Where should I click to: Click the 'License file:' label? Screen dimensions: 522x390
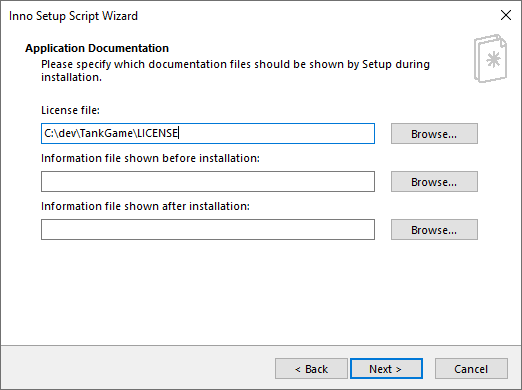click(70, 110)
